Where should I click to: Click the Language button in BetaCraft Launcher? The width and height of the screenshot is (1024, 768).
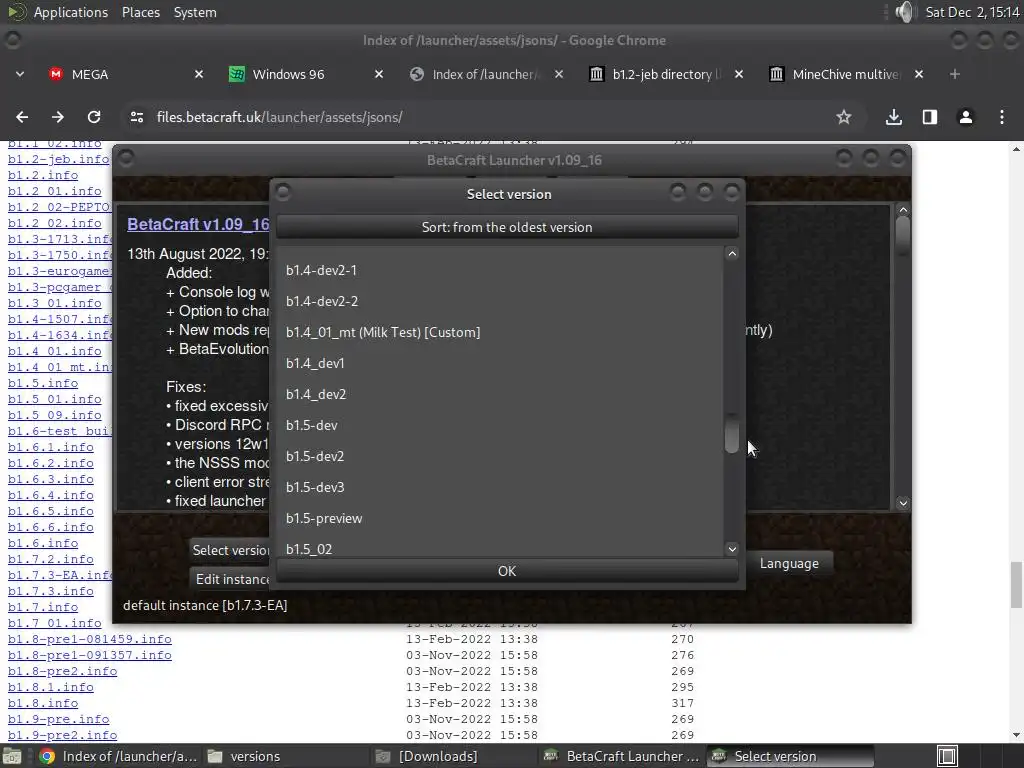[x=789, y=564]
